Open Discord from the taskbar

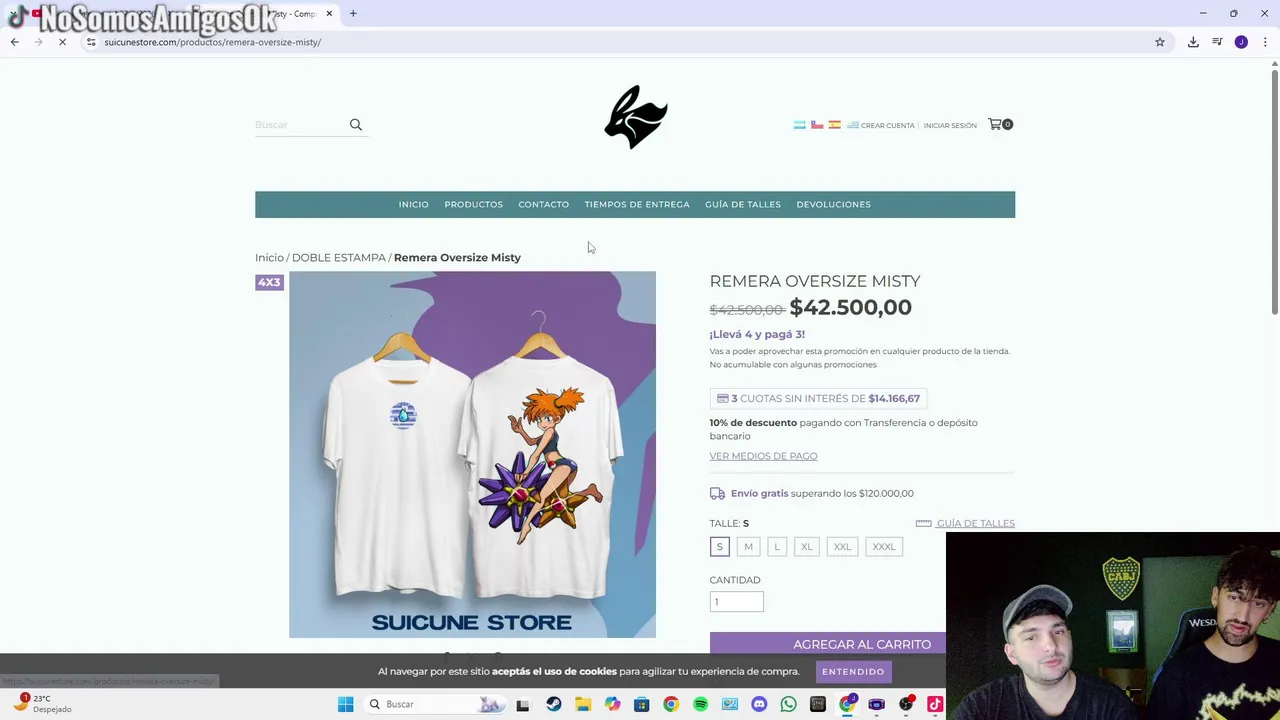(759, 704)
